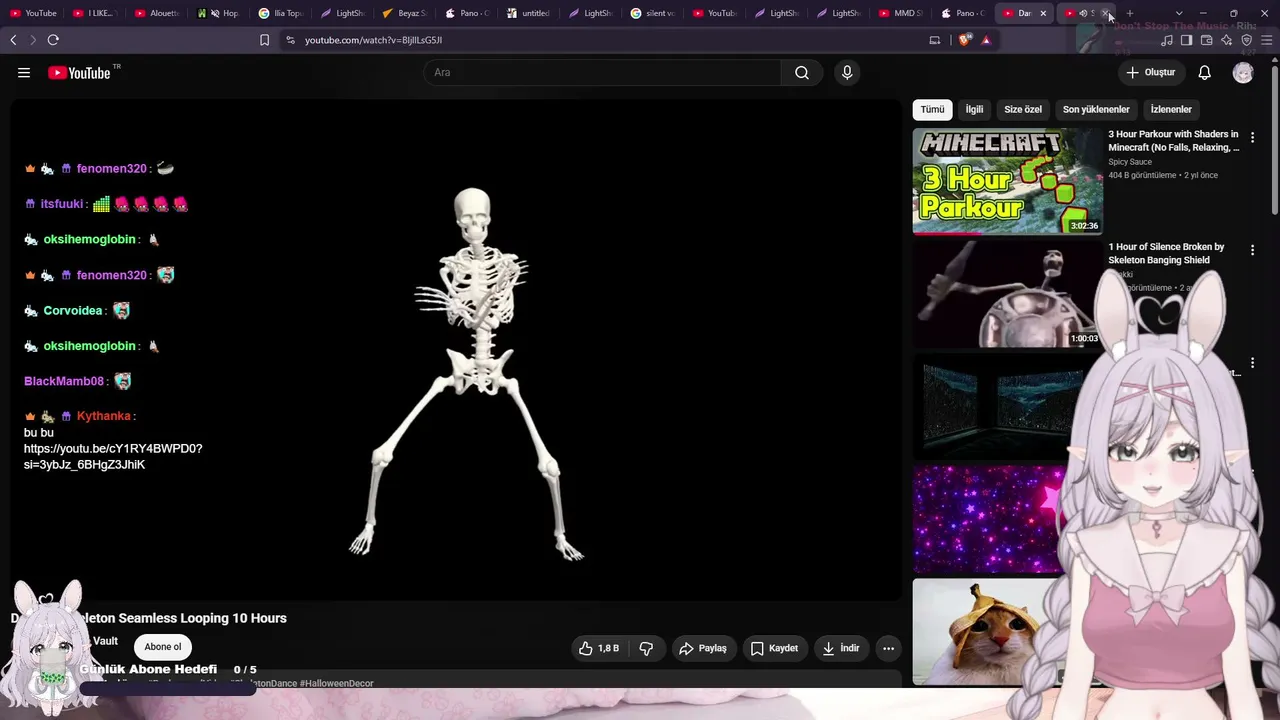Open options for Skeleton Banging Shield video
The image size is (1280, 720).
pos(1252,250)
